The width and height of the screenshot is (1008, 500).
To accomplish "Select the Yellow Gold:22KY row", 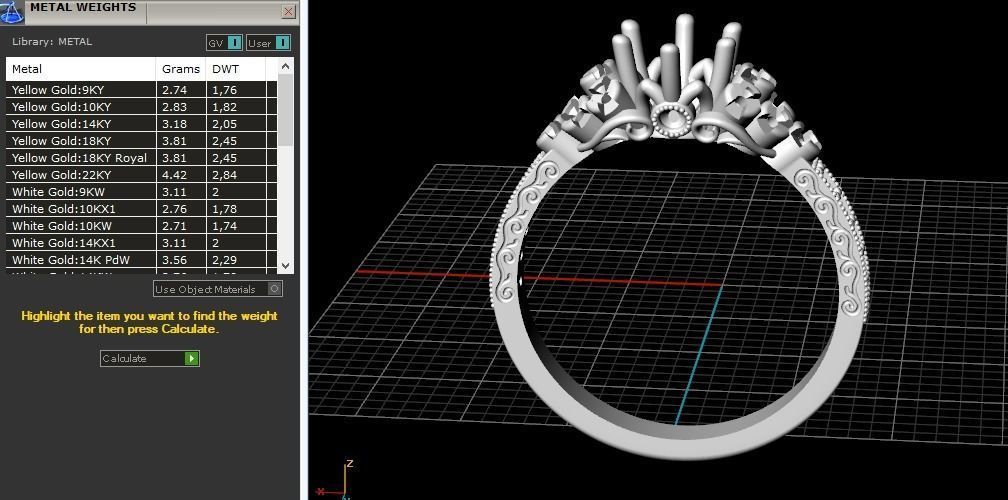I will 141,175.
